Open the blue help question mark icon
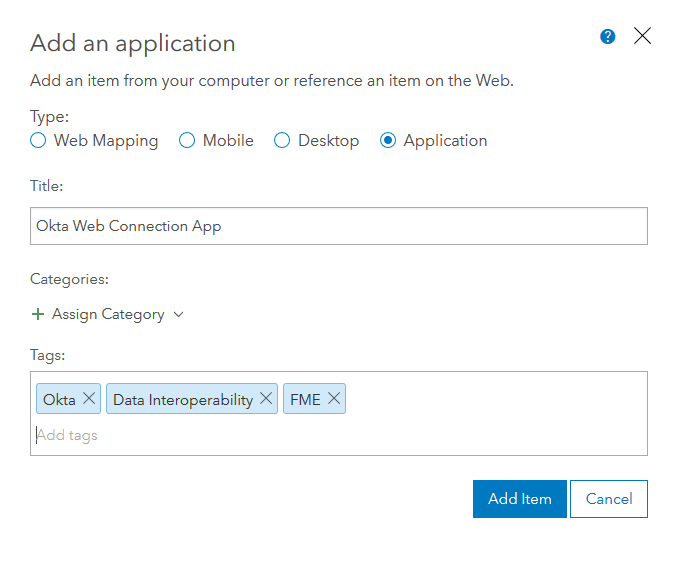679x561 pixels. point(608,37)
